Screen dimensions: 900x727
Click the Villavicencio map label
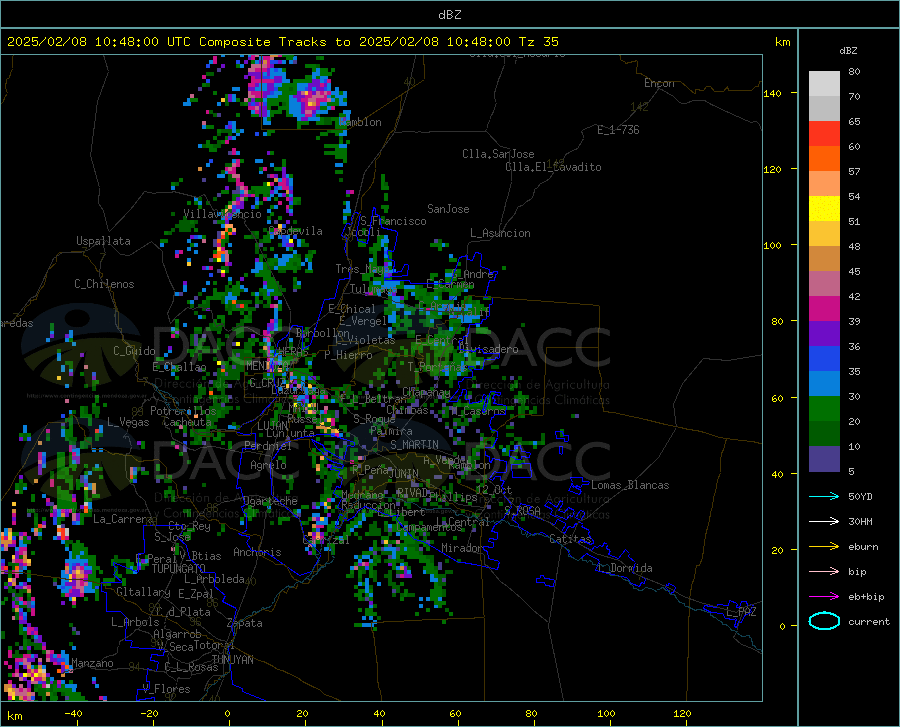(222, 214)
